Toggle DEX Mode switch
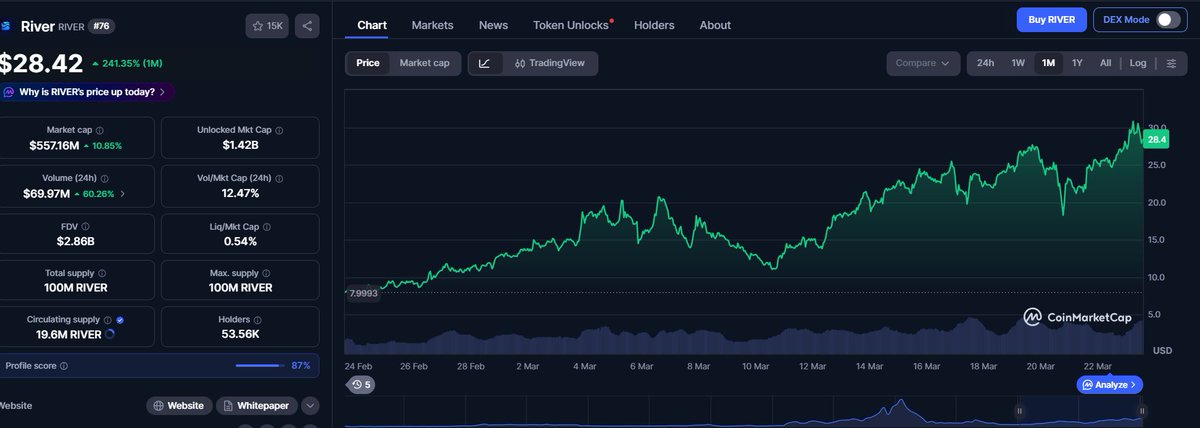The image size is (1200, 428). click(x=1166, y=19)
